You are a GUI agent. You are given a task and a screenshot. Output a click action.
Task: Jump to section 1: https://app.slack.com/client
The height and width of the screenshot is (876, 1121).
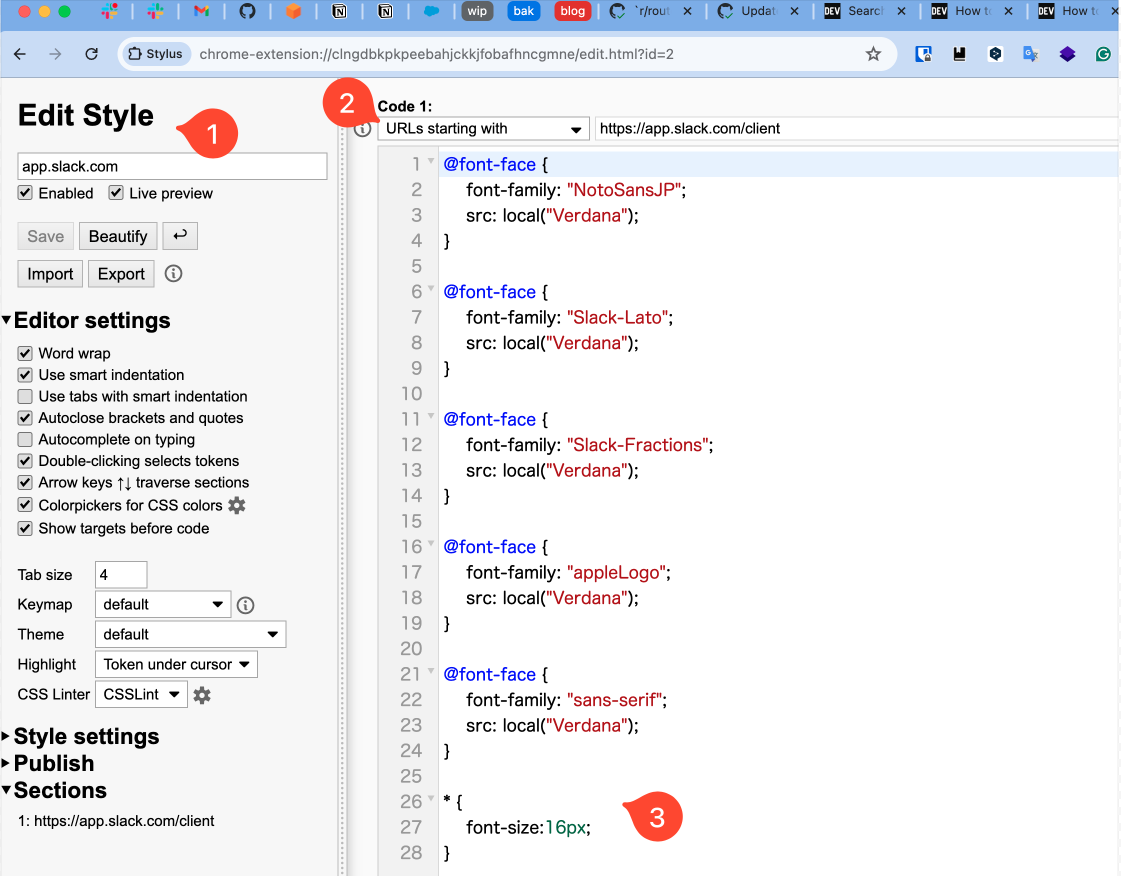tap(117, 821)
